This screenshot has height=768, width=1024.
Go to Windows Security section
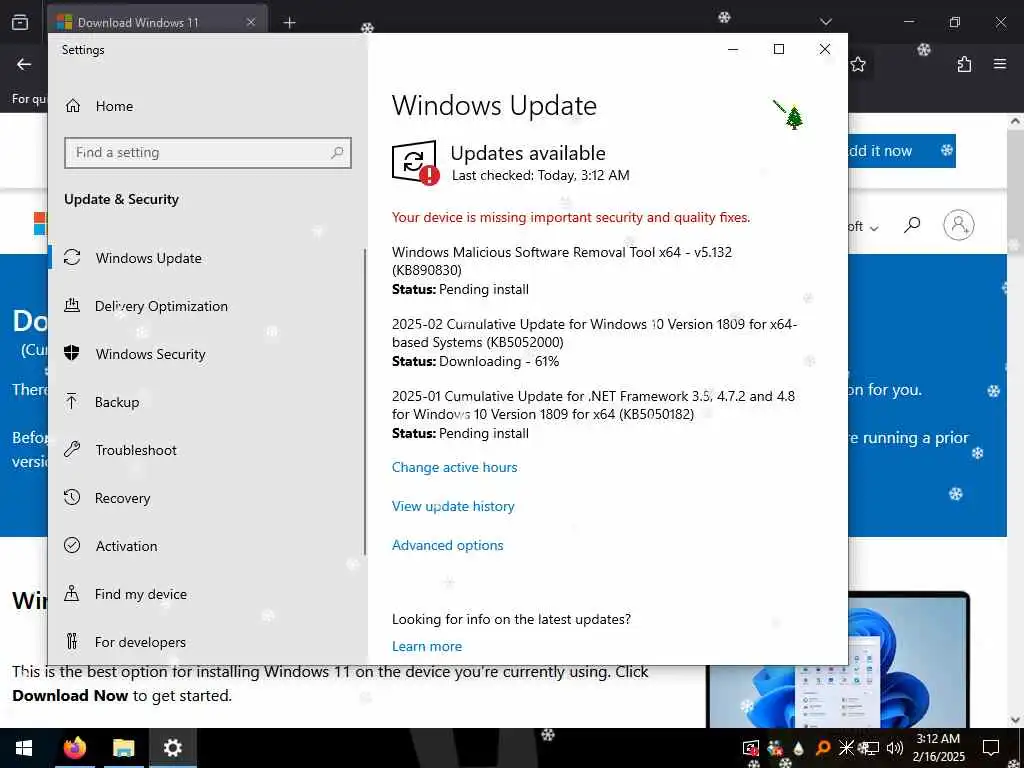click(150, 354)
